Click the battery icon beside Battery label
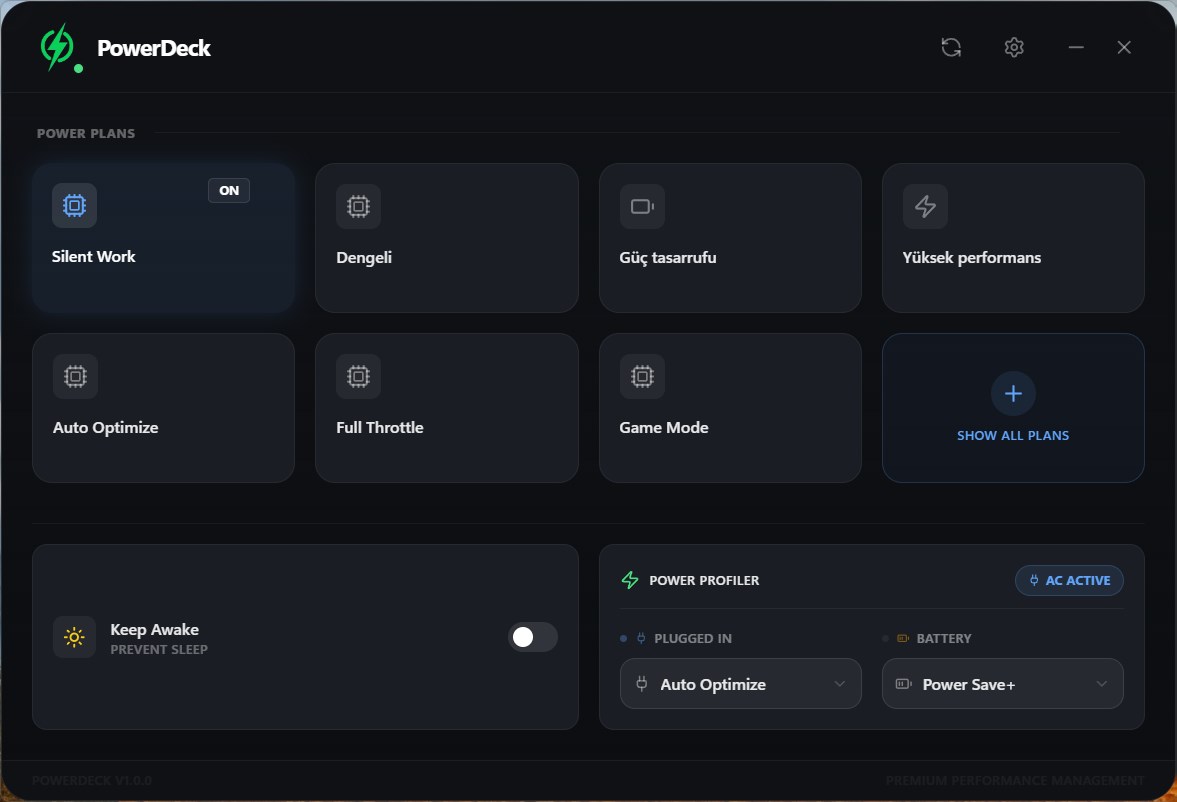This screenshot has width=1177, height=802. pos(903,638)
